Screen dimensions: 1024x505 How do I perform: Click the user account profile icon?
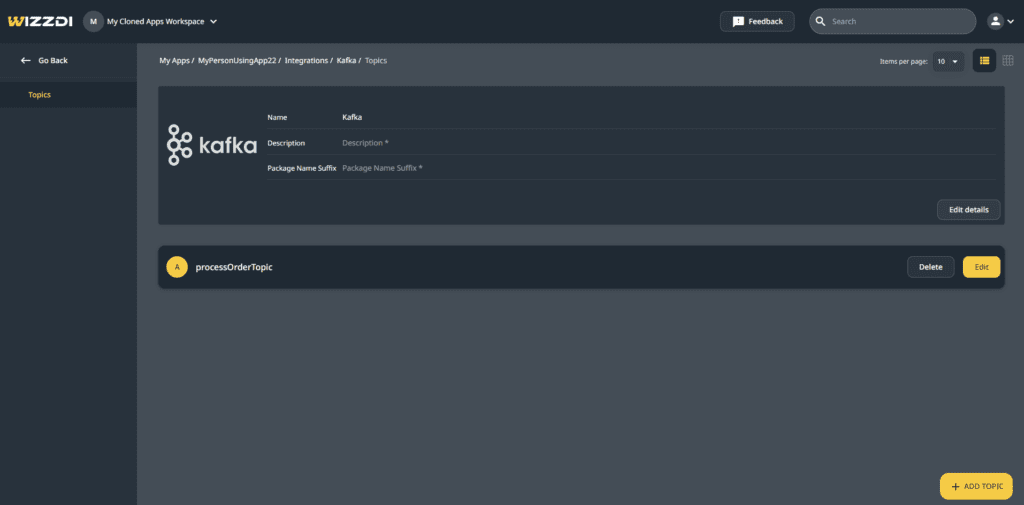995,21
